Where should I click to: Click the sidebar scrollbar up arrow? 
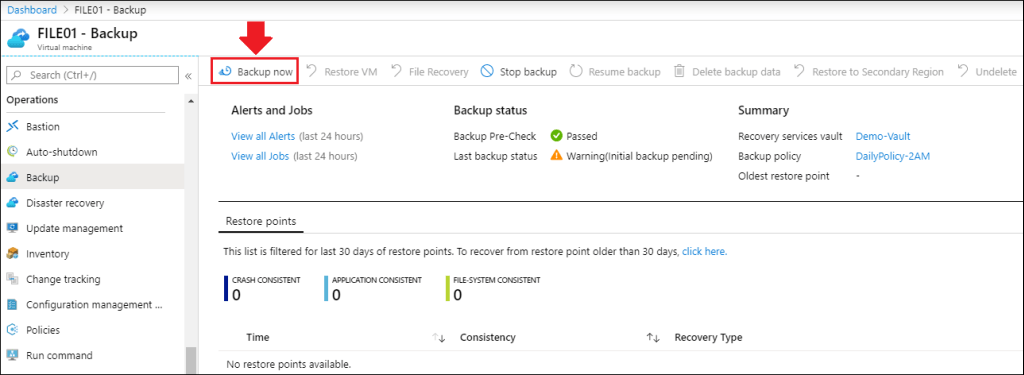(x=191, y=101)
